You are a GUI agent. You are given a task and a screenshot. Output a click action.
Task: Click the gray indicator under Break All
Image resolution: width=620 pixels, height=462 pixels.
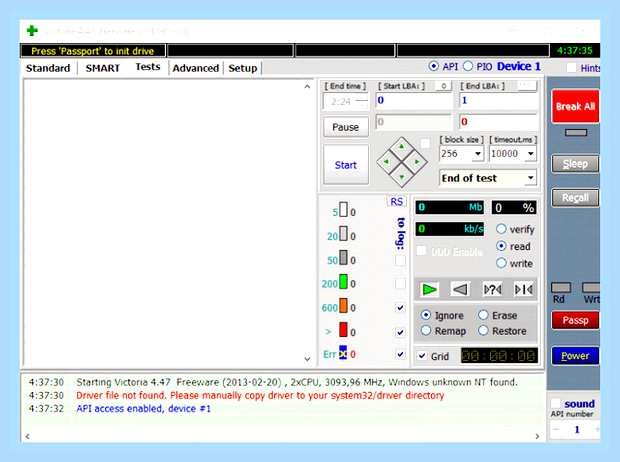click(x=576, y=133)
